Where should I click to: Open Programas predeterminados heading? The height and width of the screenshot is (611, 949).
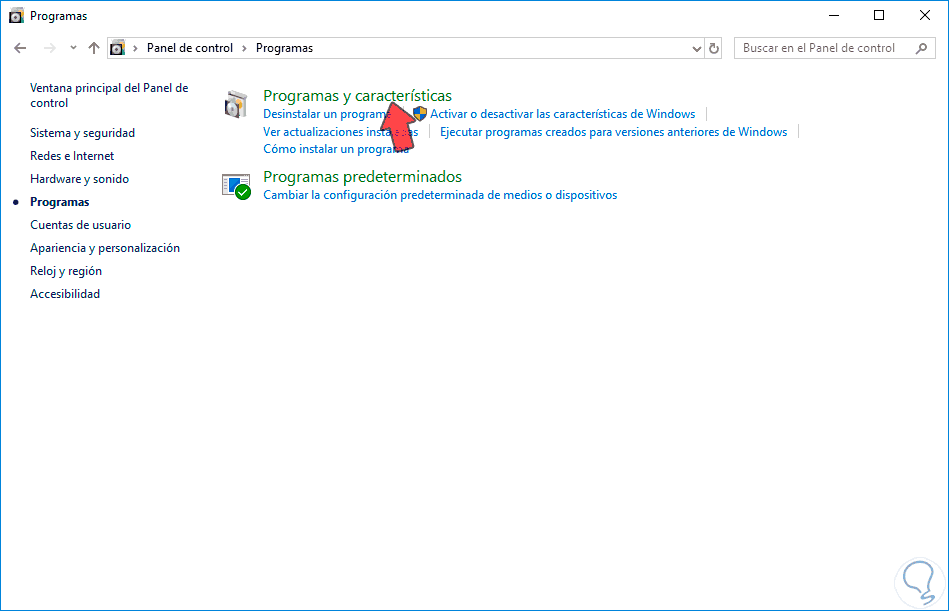(362, 177)
